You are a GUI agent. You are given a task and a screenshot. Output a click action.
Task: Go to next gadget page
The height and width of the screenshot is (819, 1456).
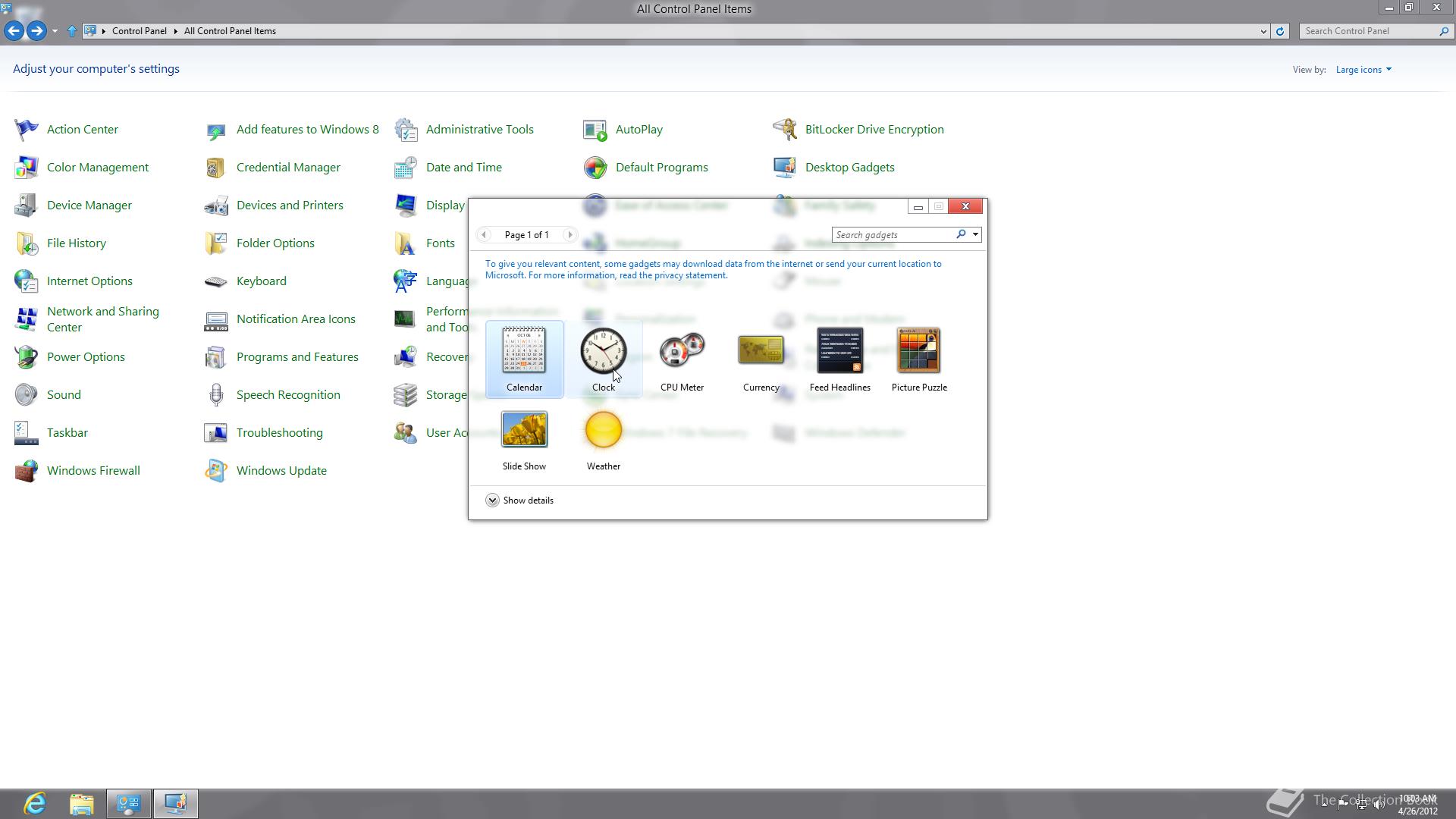[570, 235]
